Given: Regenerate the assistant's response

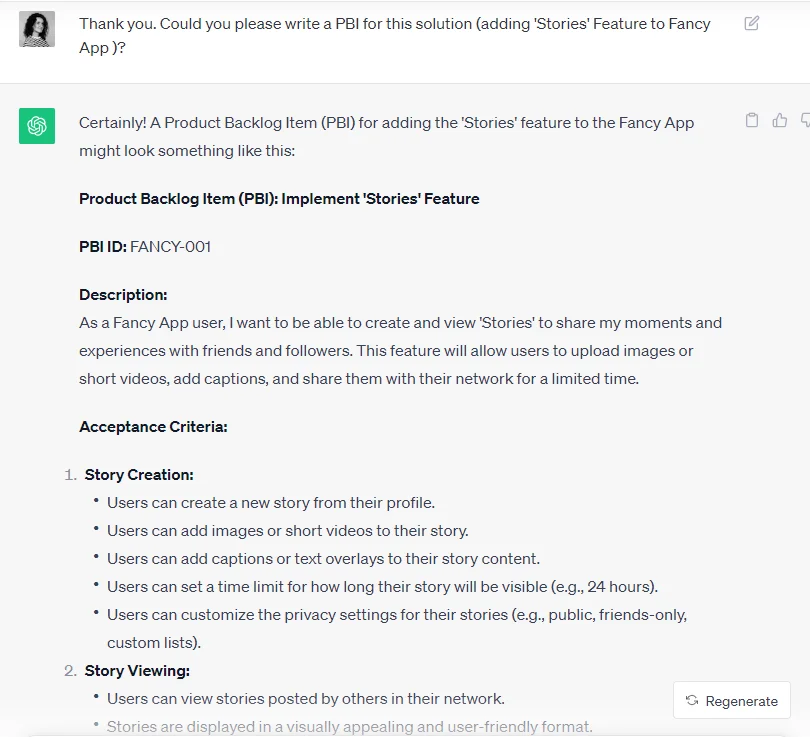Looking at the screenshot, I should 731,700.
